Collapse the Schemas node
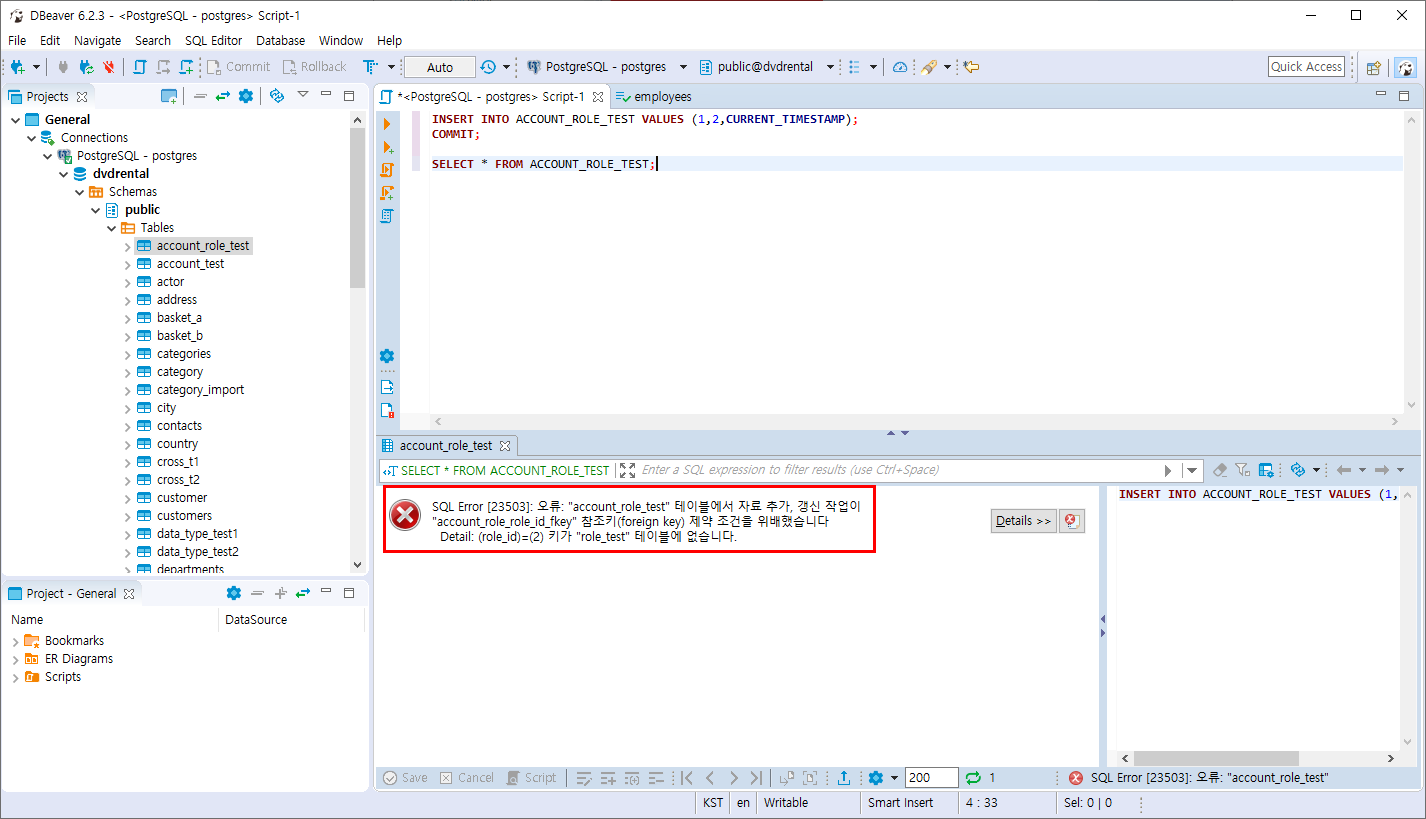This screenshot has height=819, width=1426. click(x=80, y=192)
